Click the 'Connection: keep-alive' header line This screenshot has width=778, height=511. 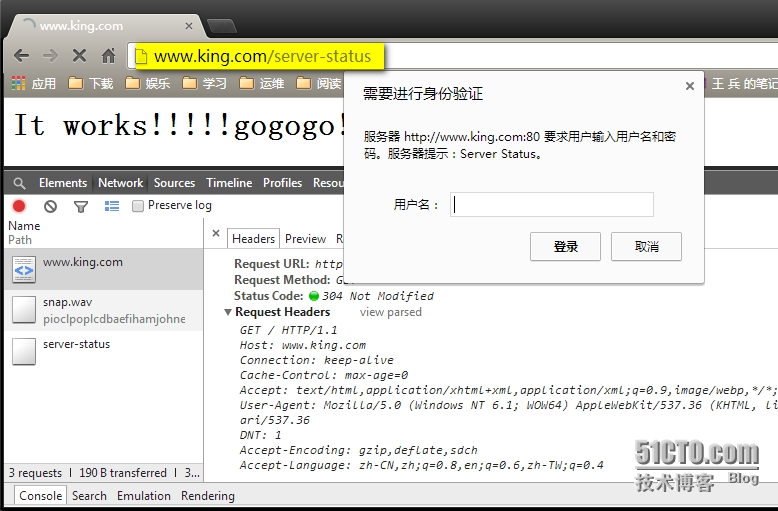click(317, 360)
